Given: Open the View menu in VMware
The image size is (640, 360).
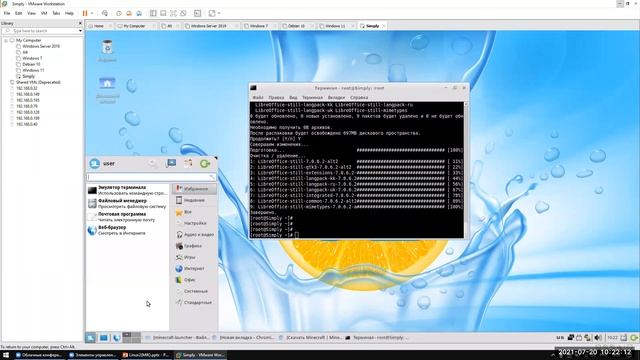Looking at the screenshot, I should 31,13.
